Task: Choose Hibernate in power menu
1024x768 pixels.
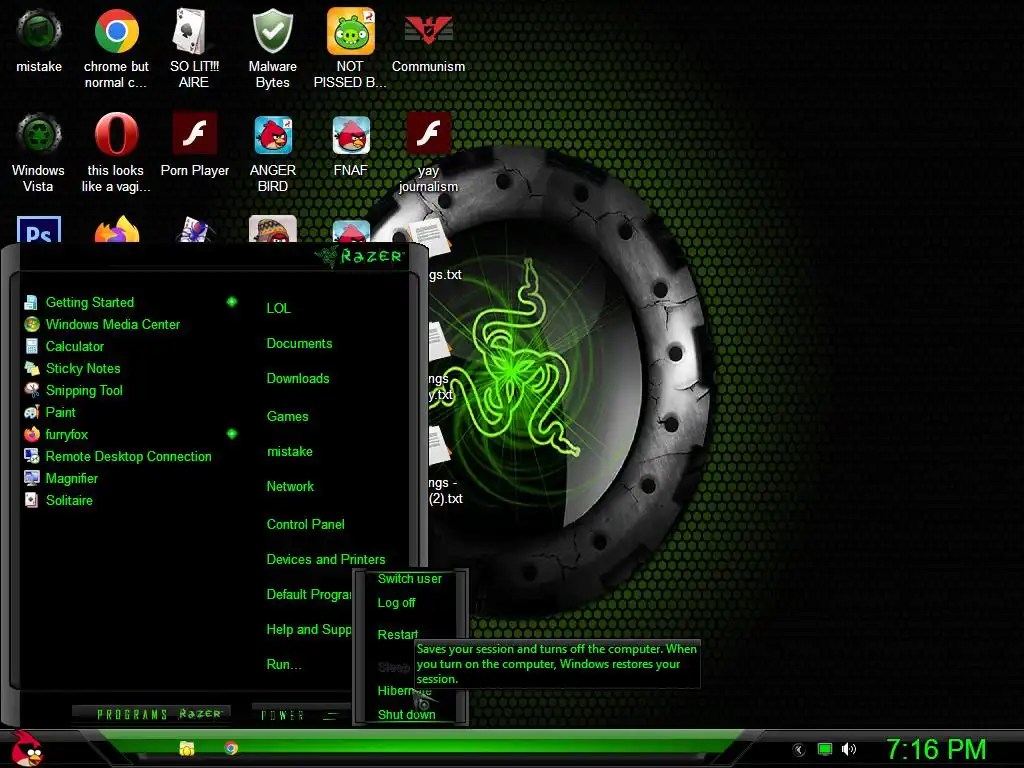Action: pos(404,691)
